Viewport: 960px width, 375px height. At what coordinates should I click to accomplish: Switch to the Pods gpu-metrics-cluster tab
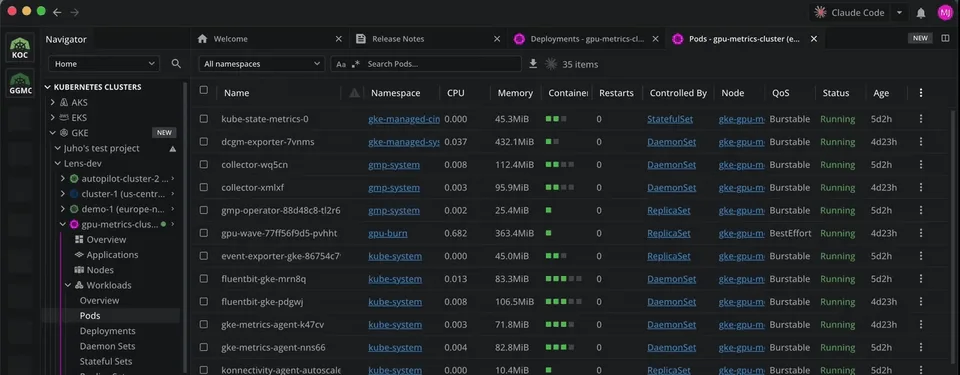coord(745,39)
